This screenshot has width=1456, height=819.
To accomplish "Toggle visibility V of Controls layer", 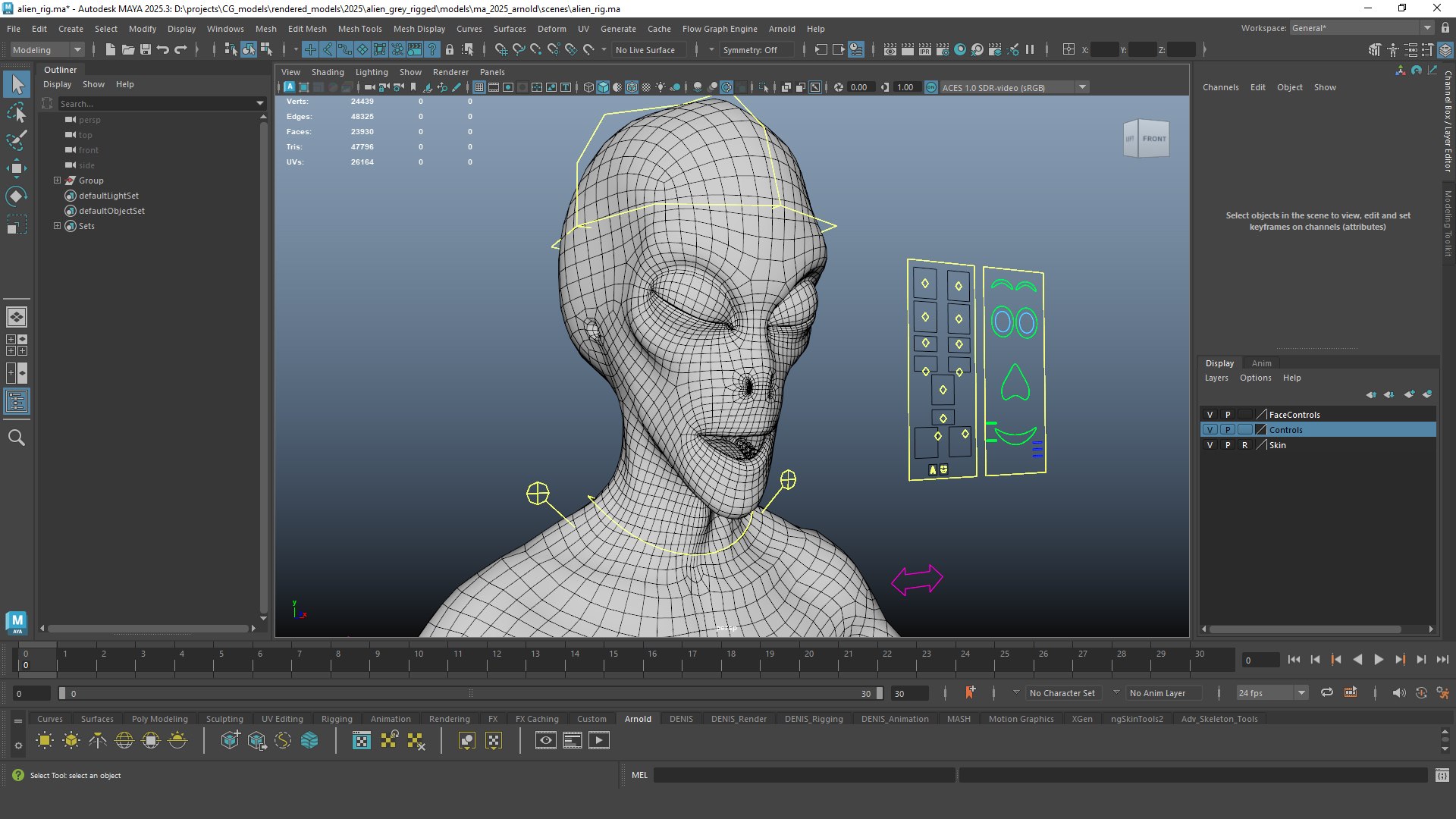I will click(x=1210, y=430).
